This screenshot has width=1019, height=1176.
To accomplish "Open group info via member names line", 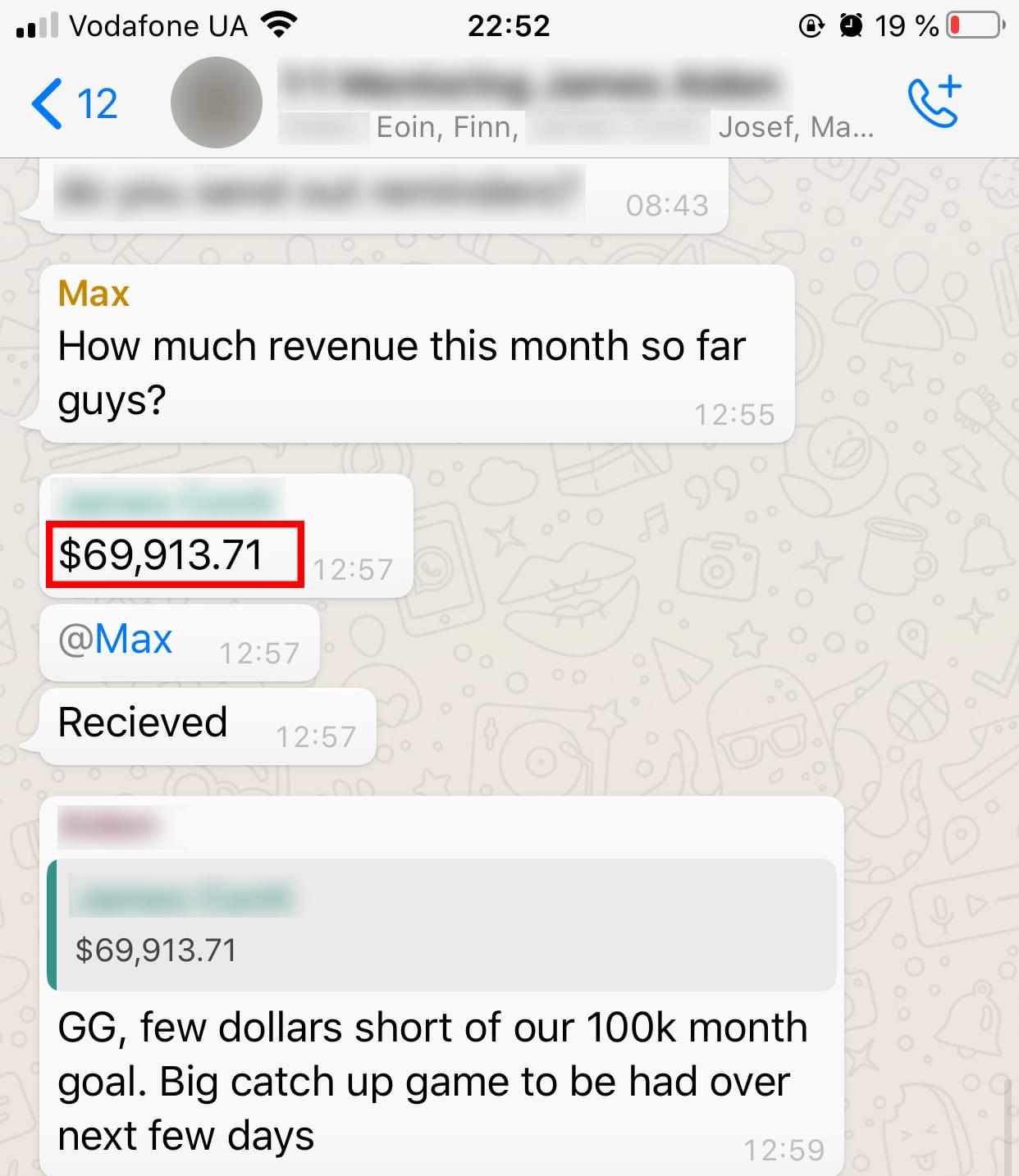I will coord(576,127).
